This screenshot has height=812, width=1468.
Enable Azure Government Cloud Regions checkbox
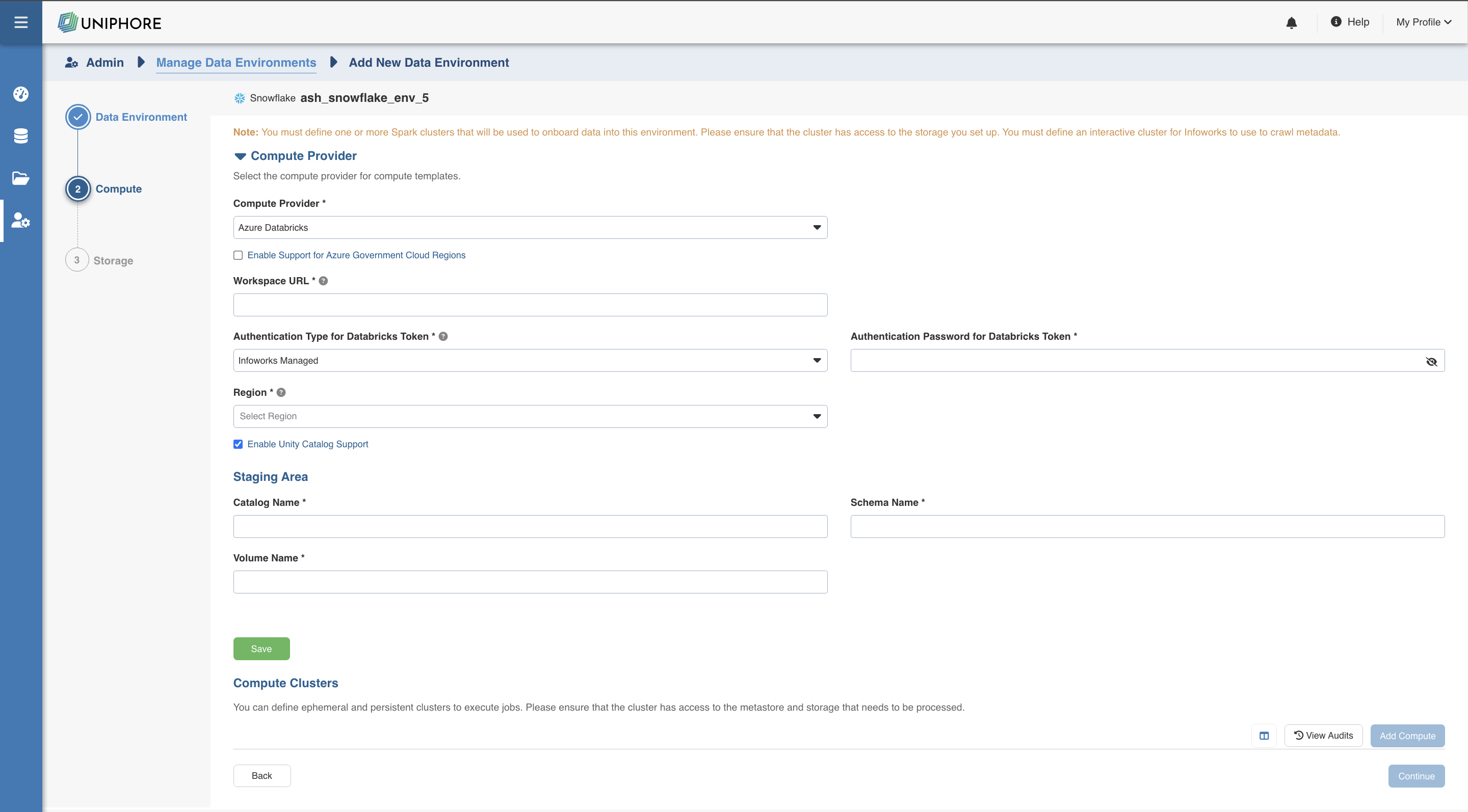pyautogui.click(x=238, y=256)
